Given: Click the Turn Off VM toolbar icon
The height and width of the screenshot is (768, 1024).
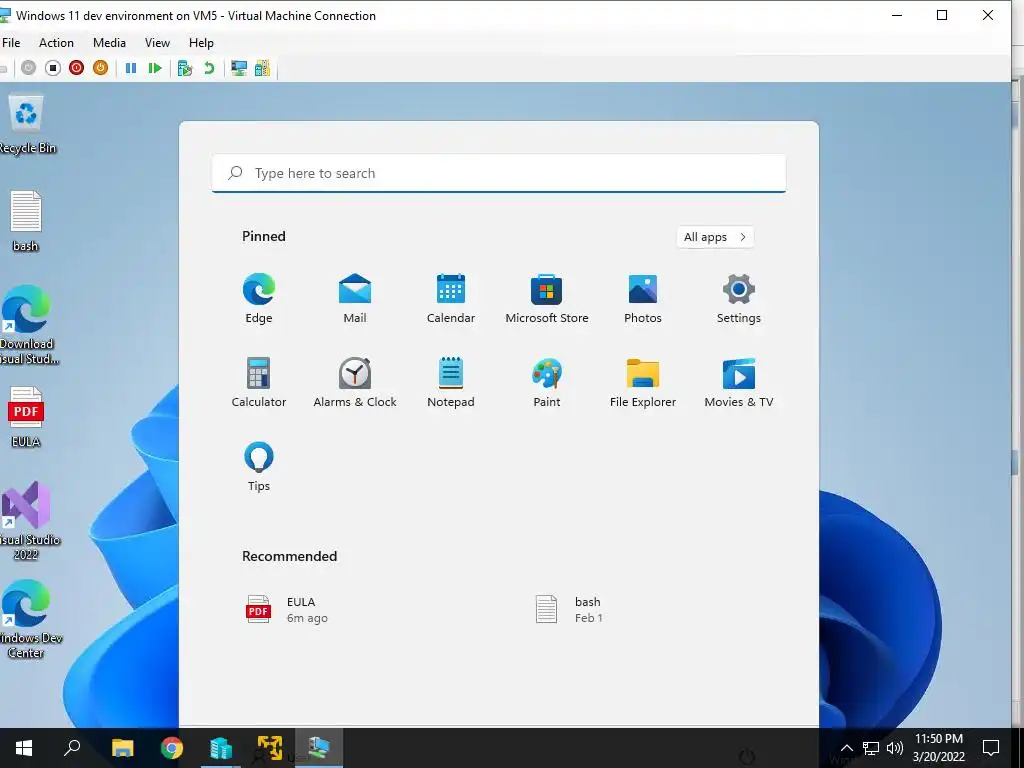Looking at the screenshot, I should [x=53, y=68].
